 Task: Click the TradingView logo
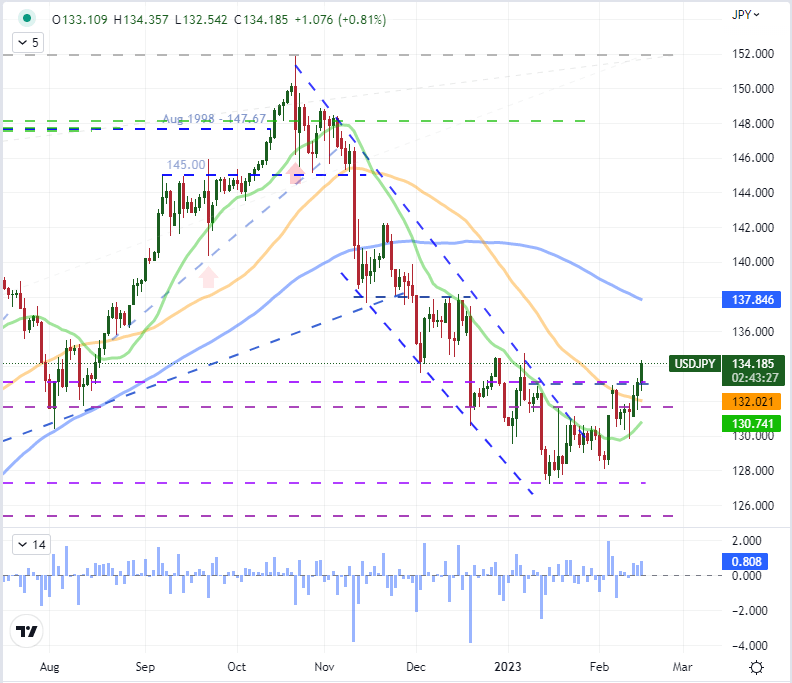tap(26, 631)
